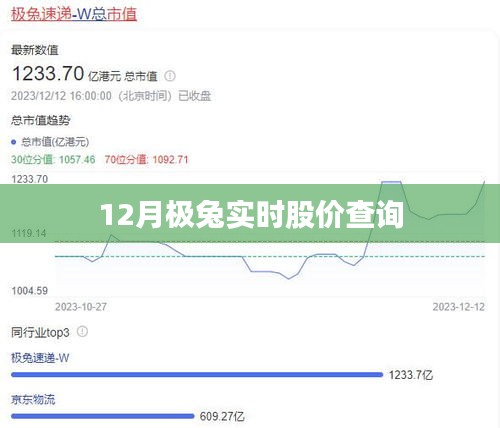Viewport: 500px width, 428px height.
Task: Select the 30位分值 1057.46 label
Action: (53, 159)
